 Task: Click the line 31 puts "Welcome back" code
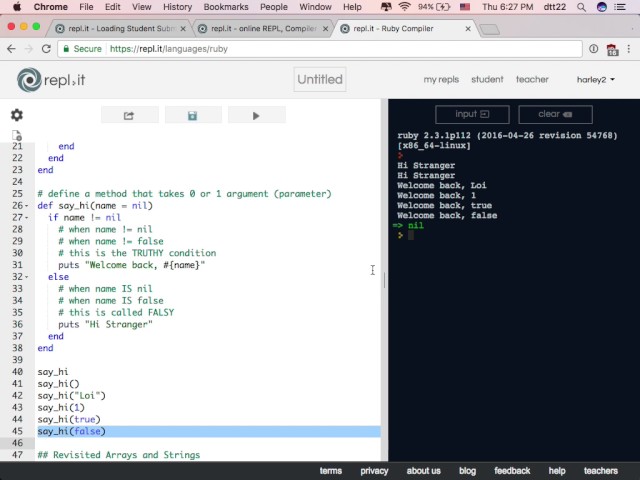(131, 265)
